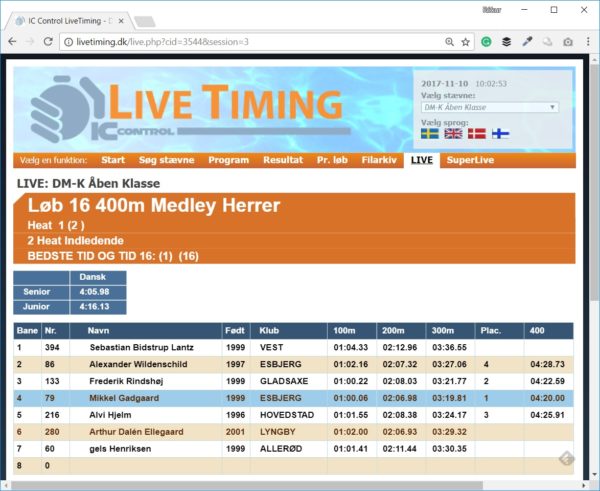Click the Pr. løb navigation link

[331, 160]
